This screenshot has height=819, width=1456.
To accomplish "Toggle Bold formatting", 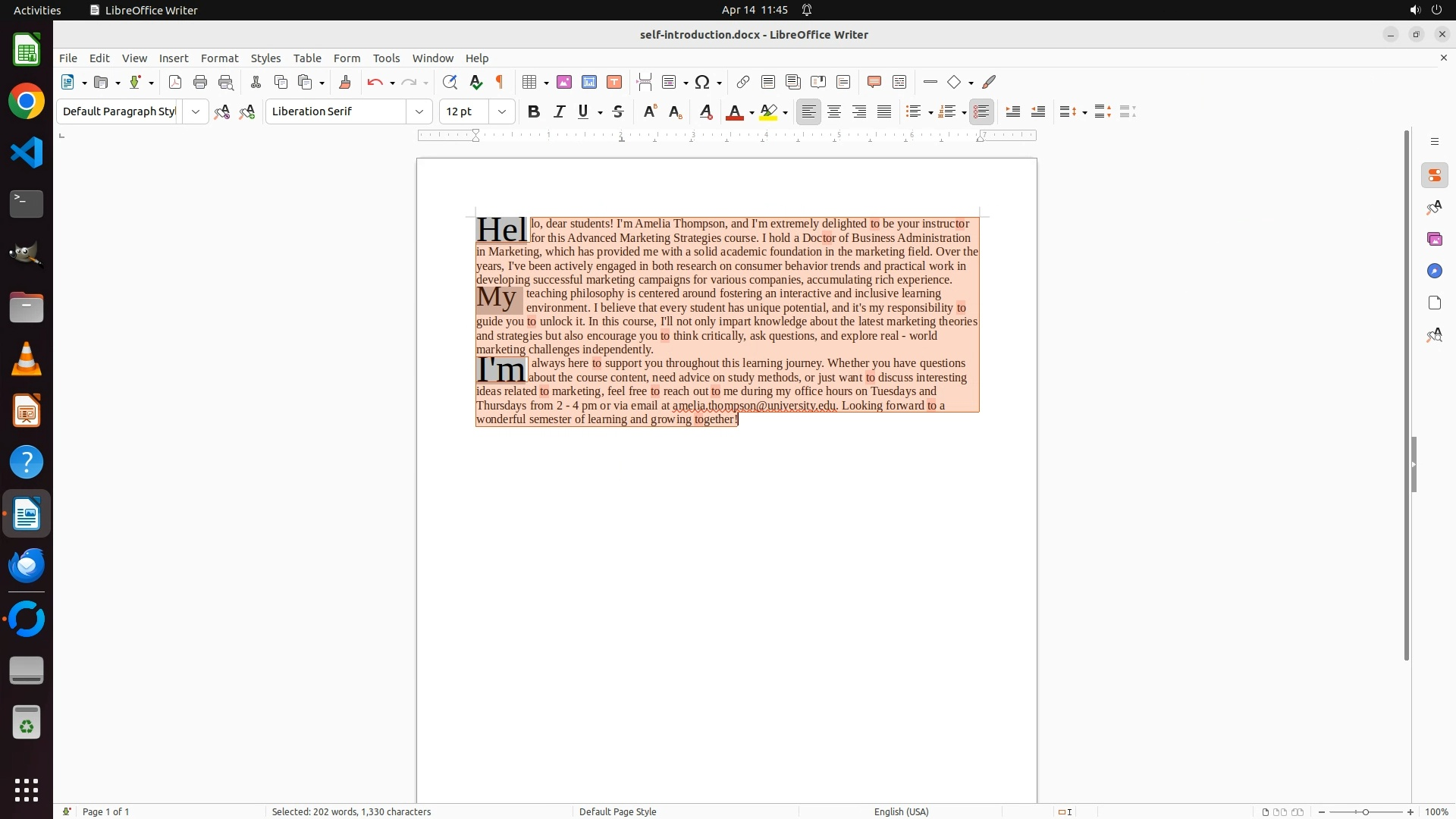I will 534,111.
